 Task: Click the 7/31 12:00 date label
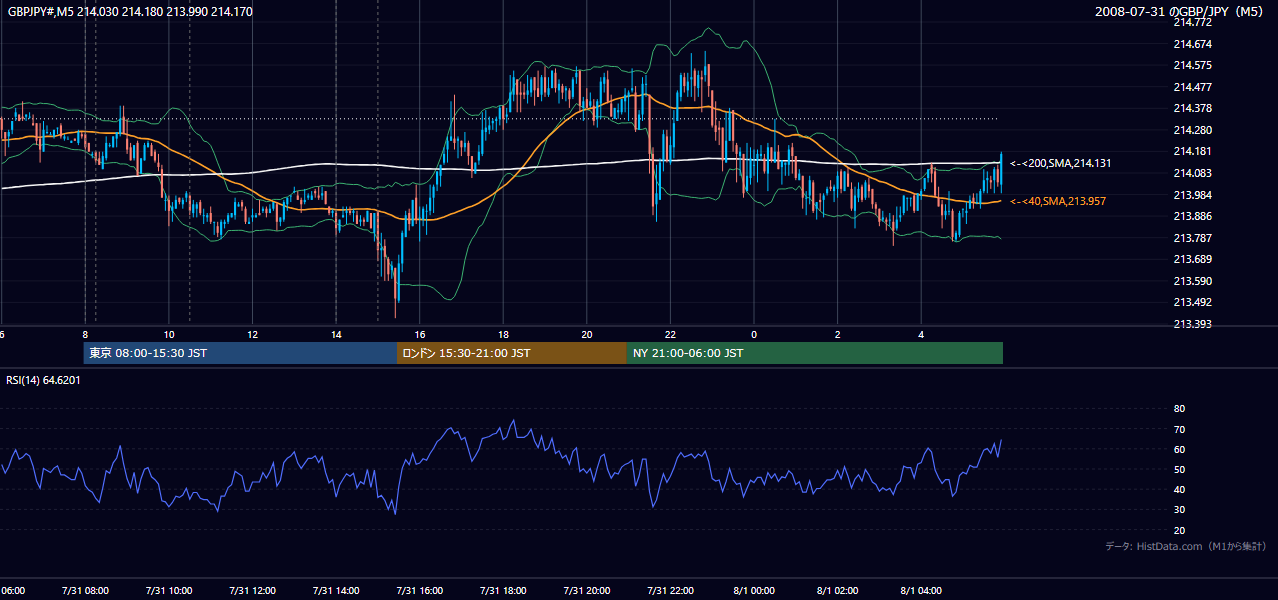[x=252, y=590]
